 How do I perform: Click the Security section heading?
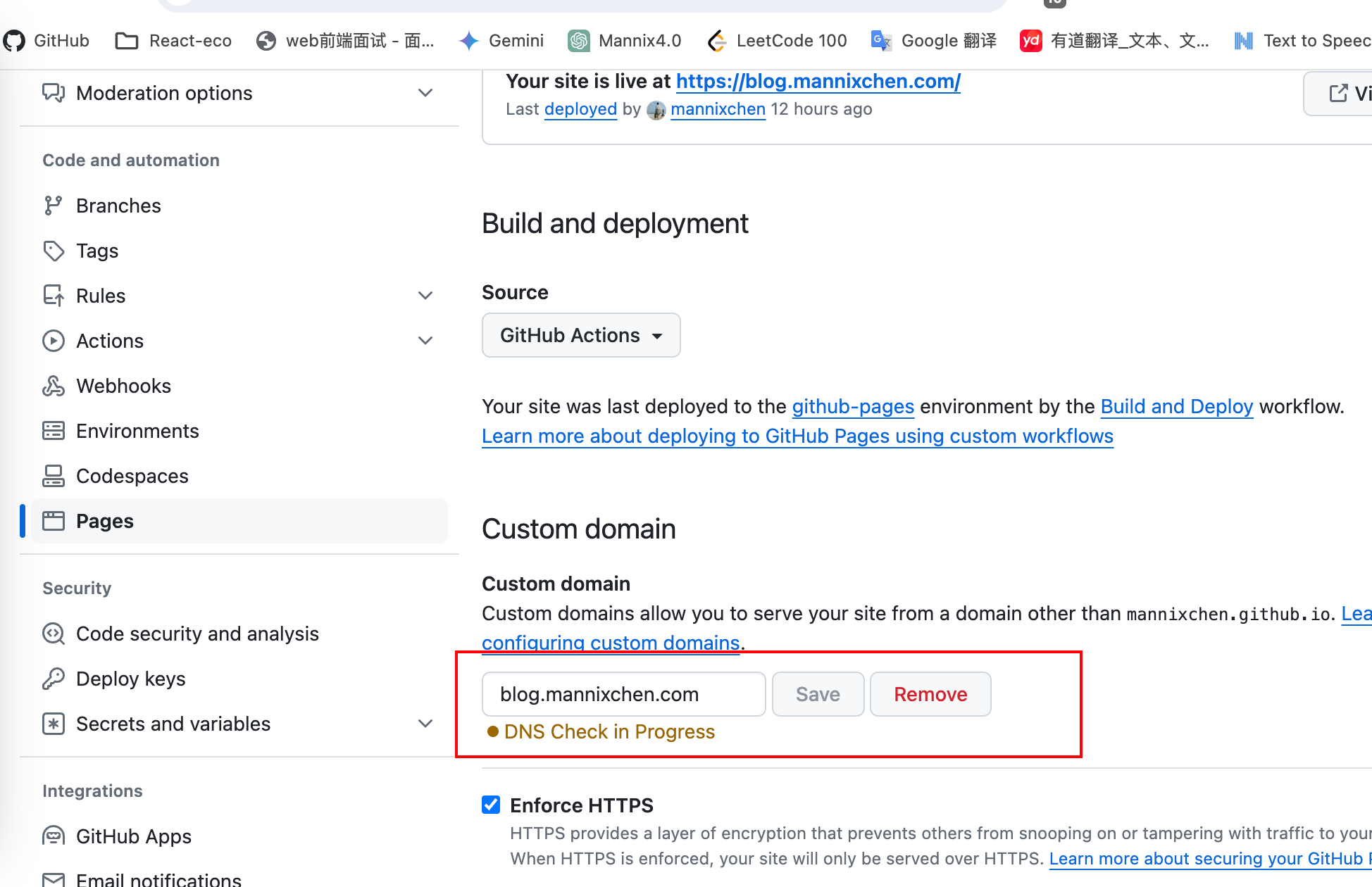coord(77,589)
